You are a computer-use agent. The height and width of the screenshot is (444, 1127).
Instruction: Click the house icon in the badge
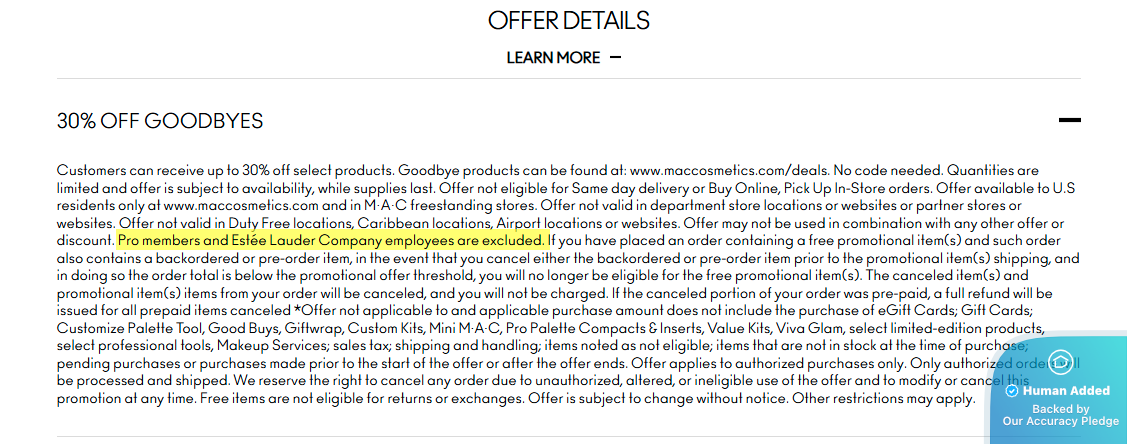1060,363
